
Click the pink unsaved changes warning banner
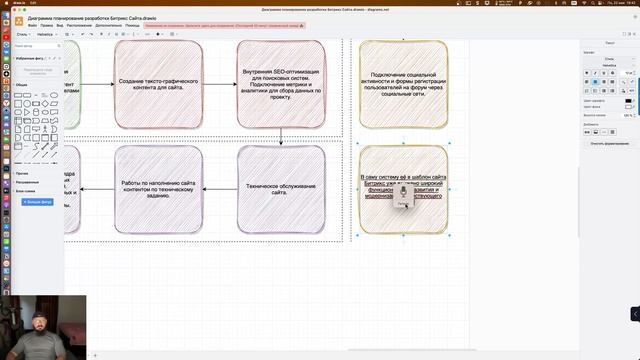pyautogui.click(x=224, y=26)
